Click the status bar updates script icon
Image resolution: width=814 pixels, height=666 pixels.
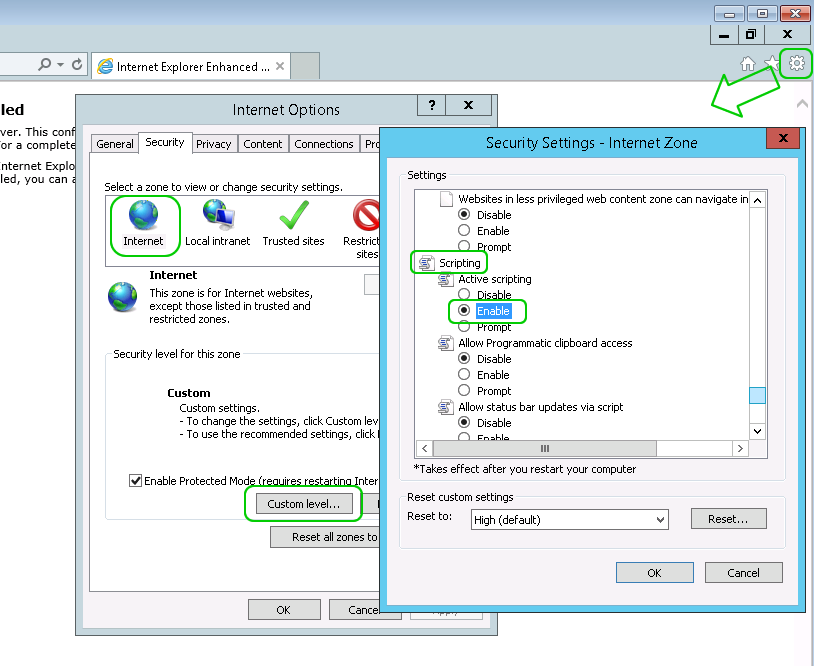[x=445, y=407]
